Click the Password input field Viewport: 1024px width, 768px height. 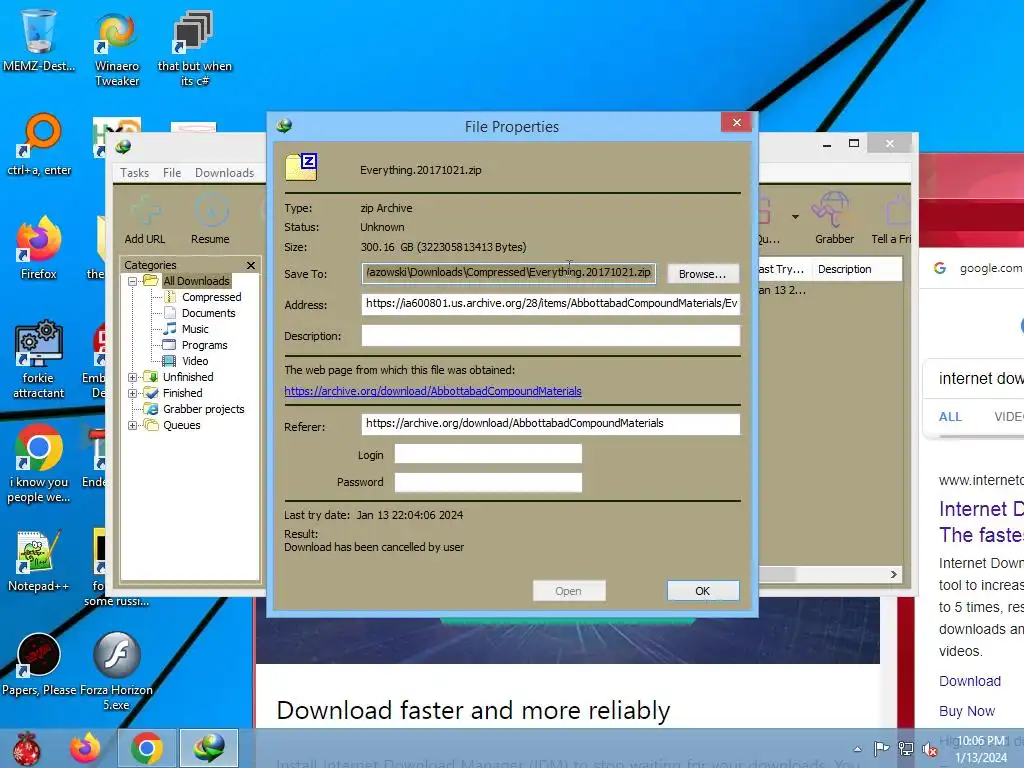[x=488, y=482]
